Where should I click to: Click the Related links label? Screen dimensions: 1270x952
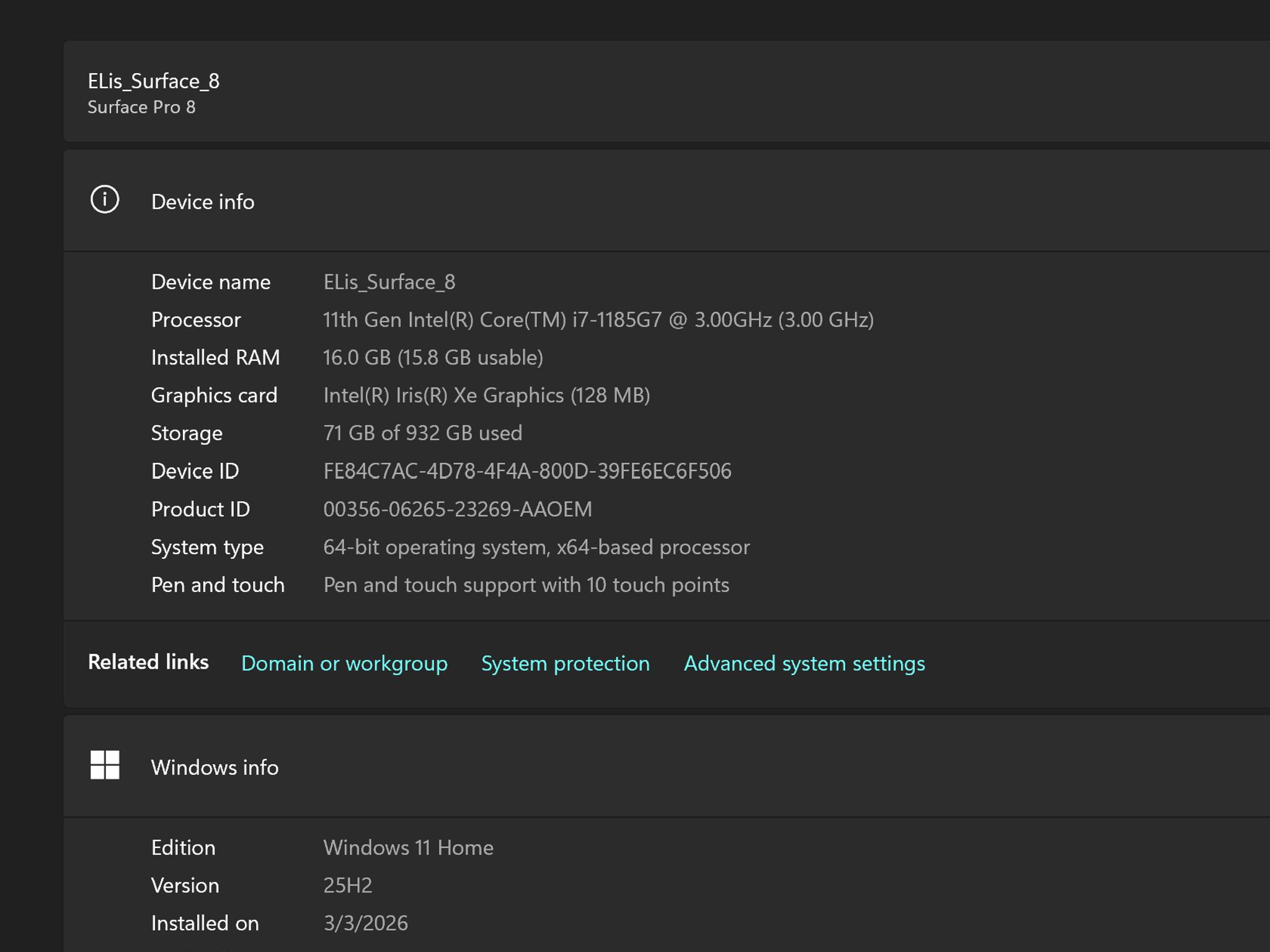(x=148, y=662)
